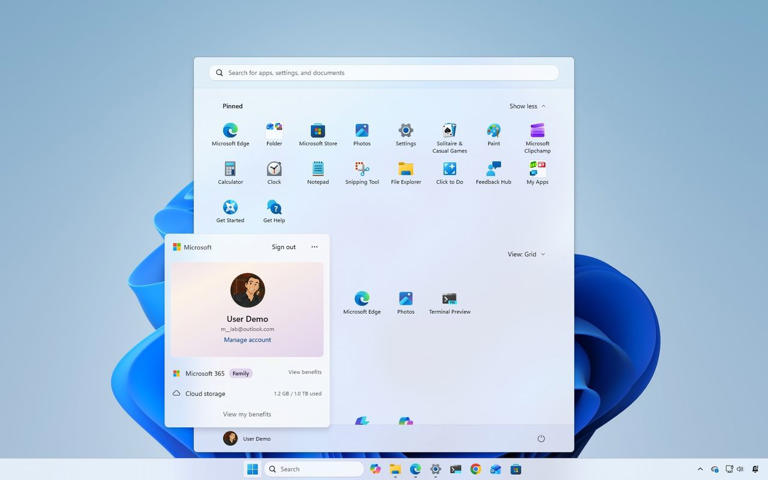Open the Clock app

click(274, 172)
